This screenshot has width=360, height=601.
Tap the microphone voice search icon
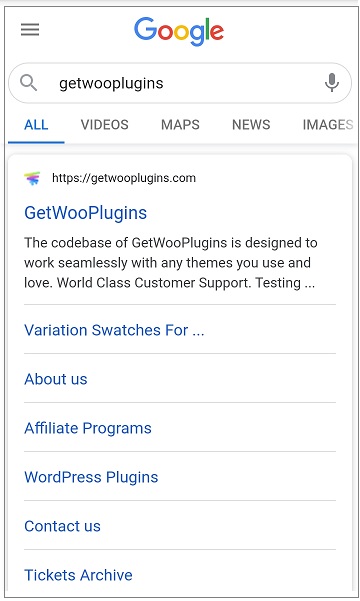tap(332, 83)
